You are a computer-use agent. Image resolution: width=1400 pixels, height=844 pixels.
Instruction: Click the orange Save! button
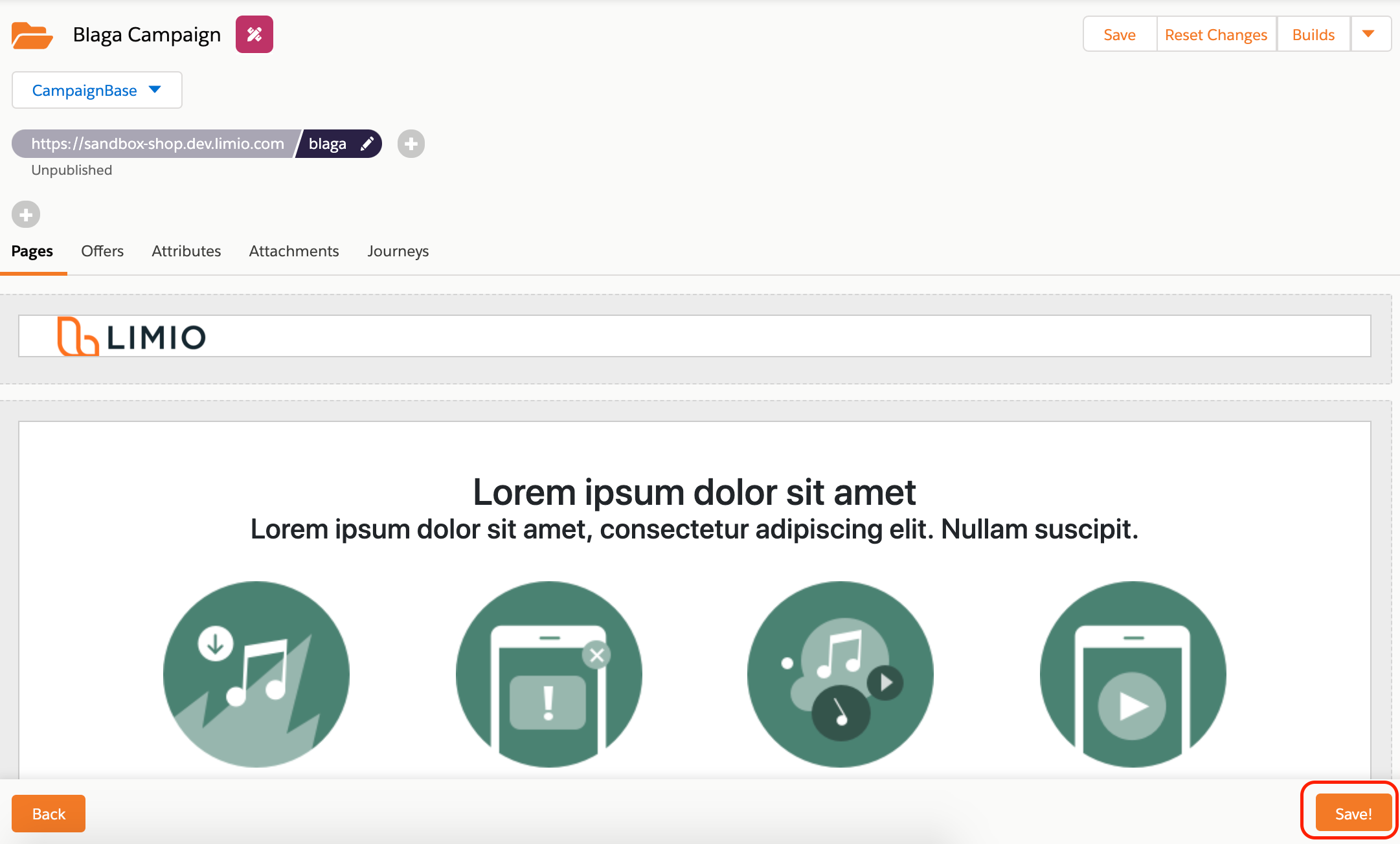point(1353,813)
